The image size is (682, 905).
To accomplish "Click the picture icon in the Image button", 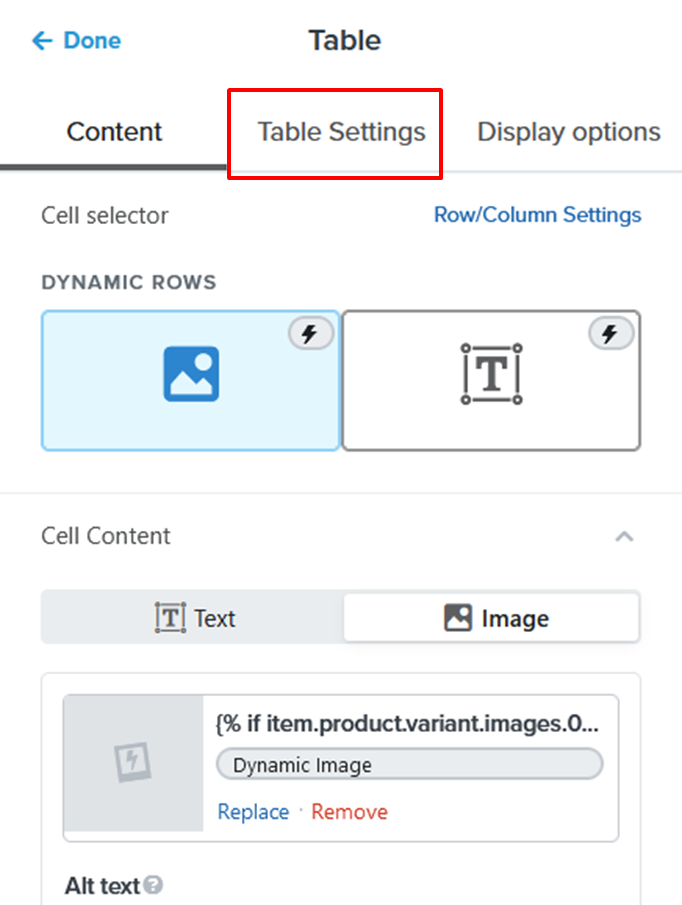I will click(x=458, y=618).
